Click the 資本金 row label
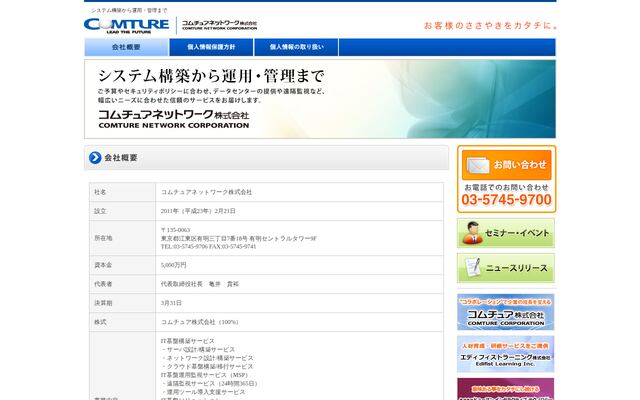The image size is (640, 400). [103, 265]
